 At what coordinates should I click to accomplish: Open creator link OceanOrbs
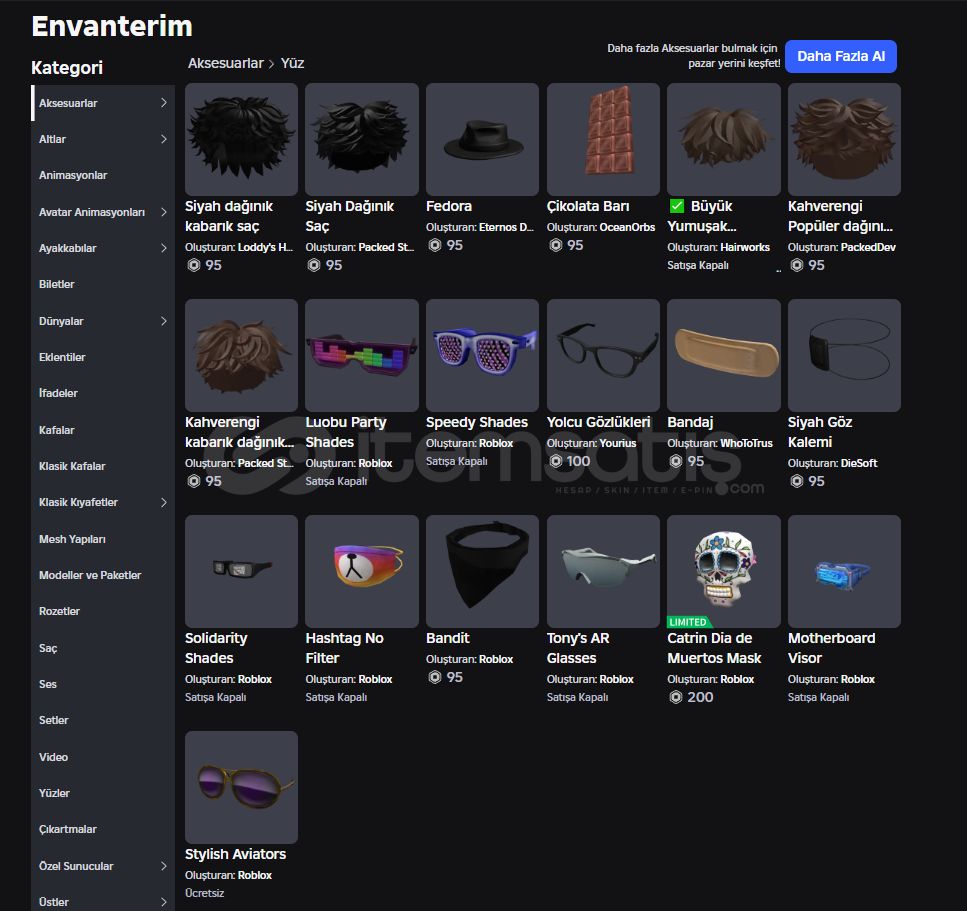coord(627,228)
